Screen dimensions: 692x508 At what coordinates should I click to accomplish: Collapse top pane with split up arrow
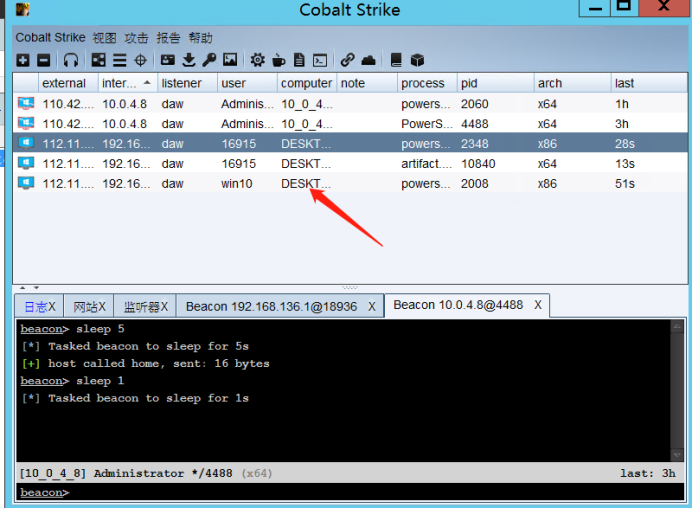point(23,288)
